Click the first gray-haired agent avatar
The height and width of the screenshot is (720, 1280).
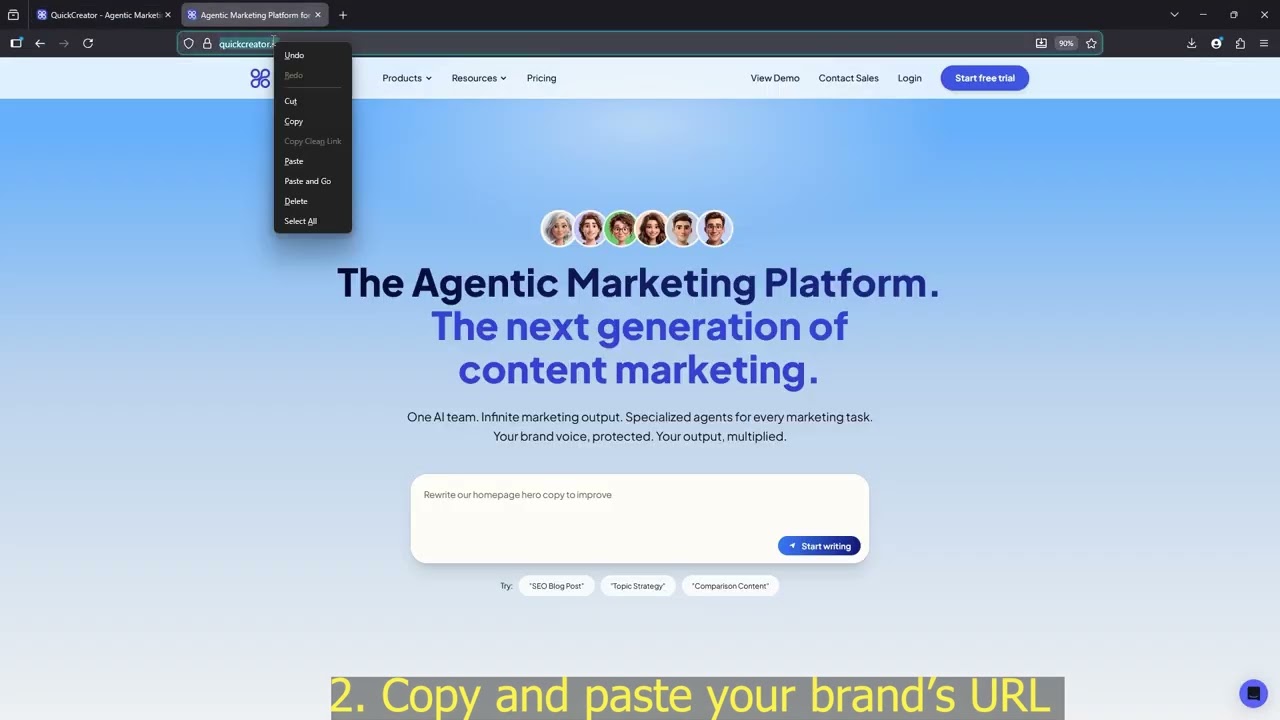(559, 229)
